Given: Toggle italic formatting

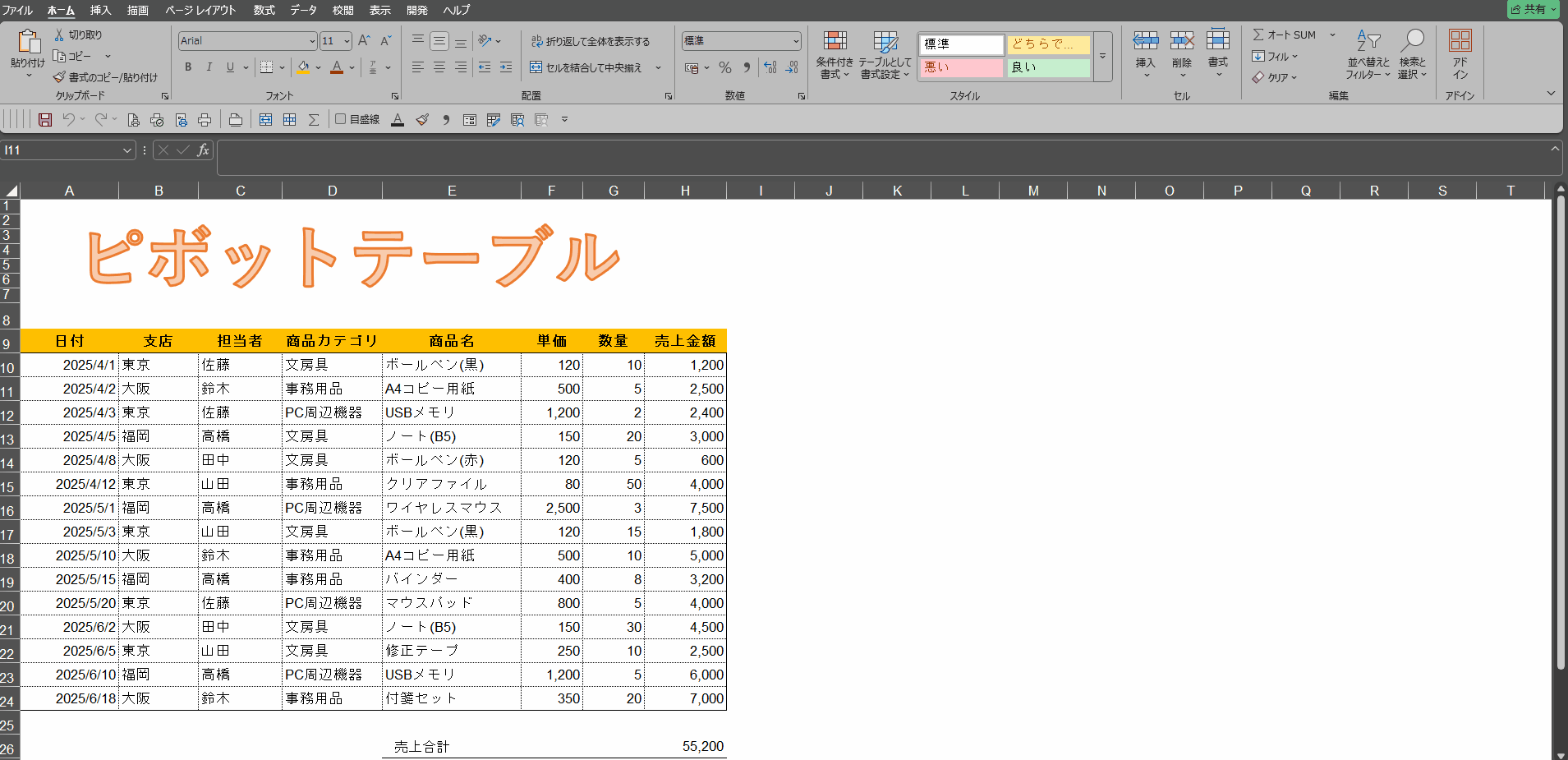Looking at the screenshot, I should (209, 67).
